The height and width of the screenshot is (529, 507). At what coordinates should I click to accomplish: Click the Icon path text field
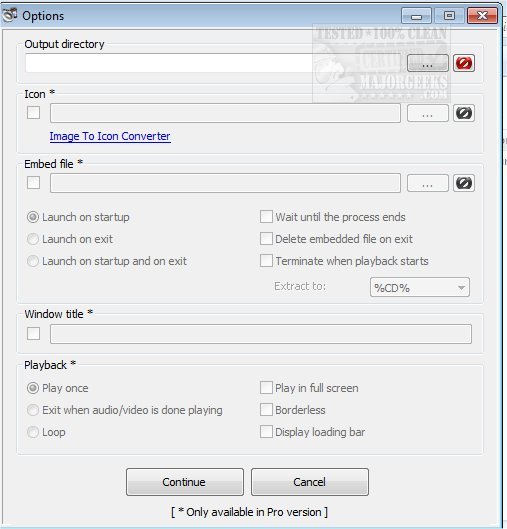pos(225,113)
